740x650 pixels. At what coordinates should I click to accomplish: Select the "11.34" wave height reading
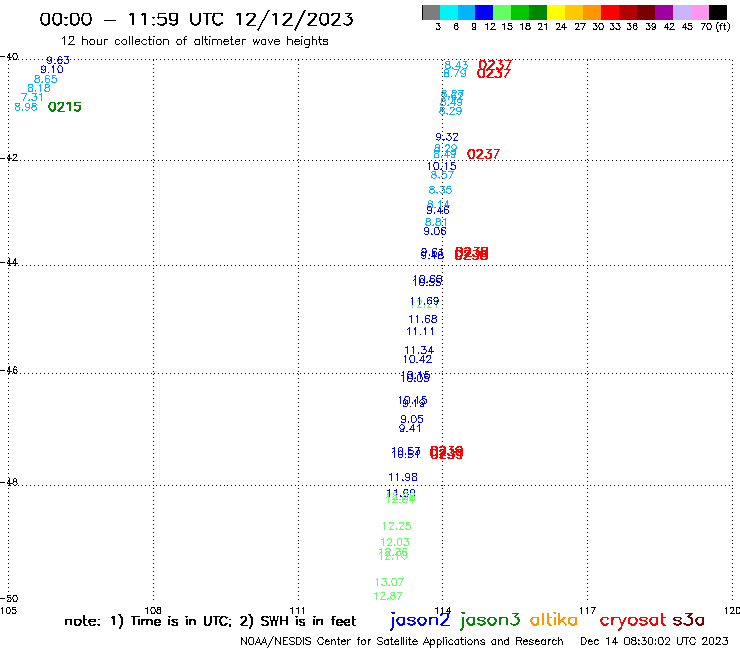pos(419,350)
